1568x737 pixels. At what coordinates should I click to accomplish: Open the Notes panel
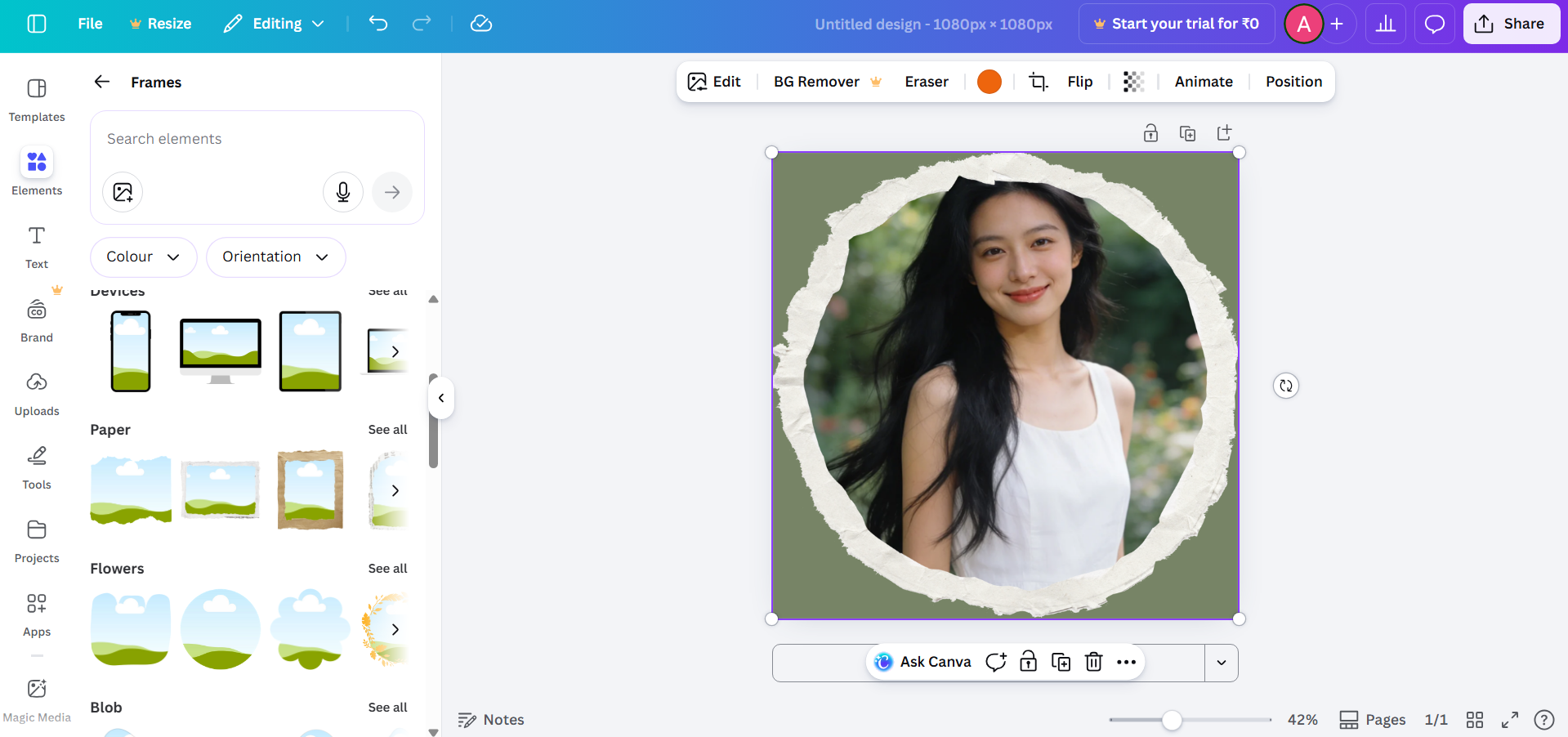click(491, 720)
